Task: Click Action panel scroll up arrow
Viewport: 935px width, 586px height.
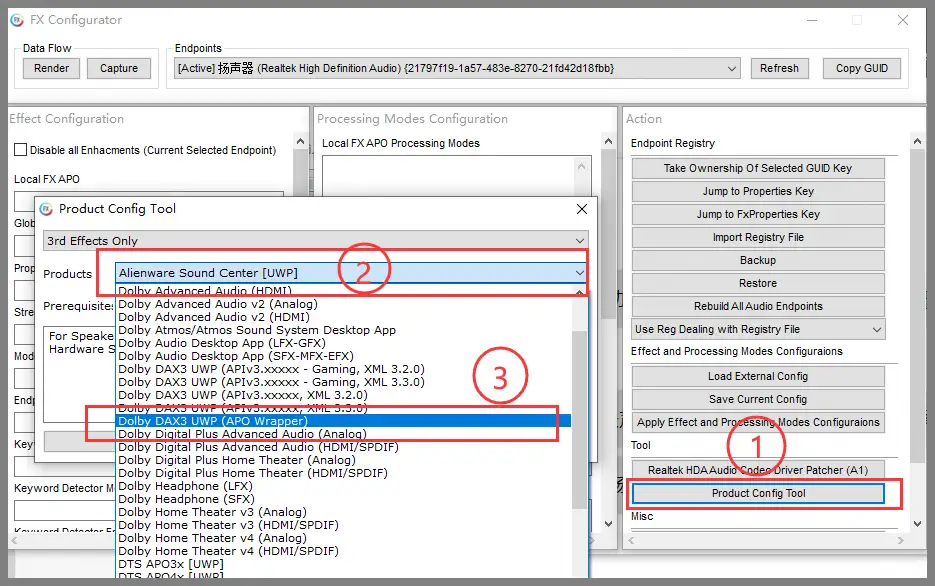Action: pyautogui.click(x=917, y=141)
